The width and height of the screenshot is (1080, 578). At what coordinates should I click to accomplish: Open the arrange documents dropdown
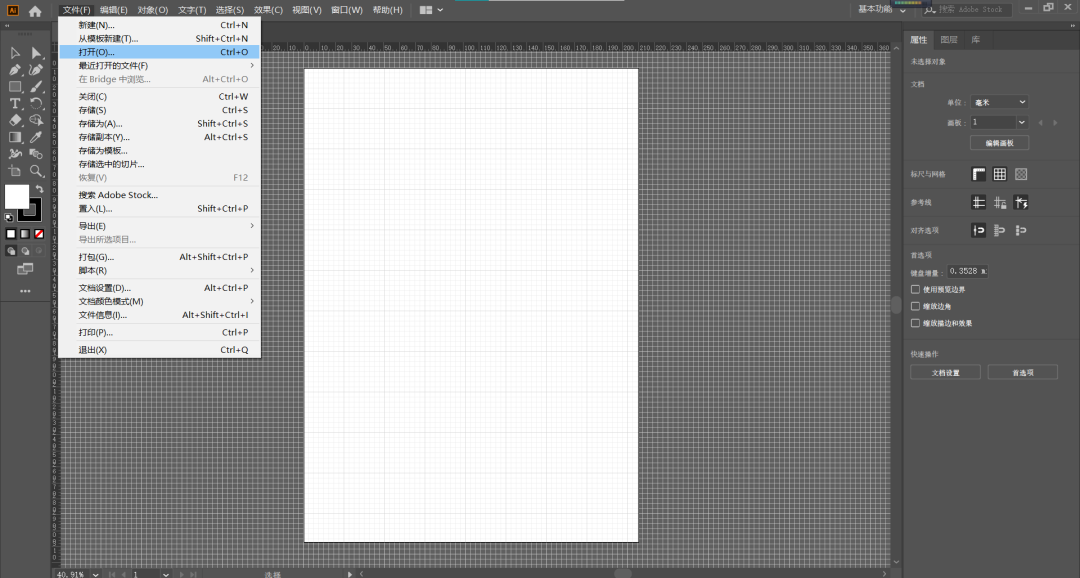[x=431, y=10]
